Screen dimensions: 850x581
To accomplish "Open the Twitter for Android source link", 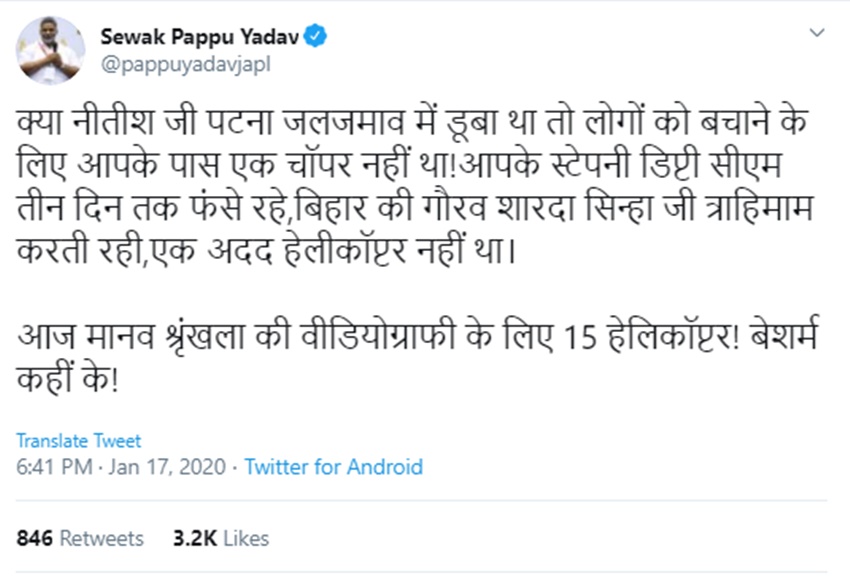I will tap(334, 467).
